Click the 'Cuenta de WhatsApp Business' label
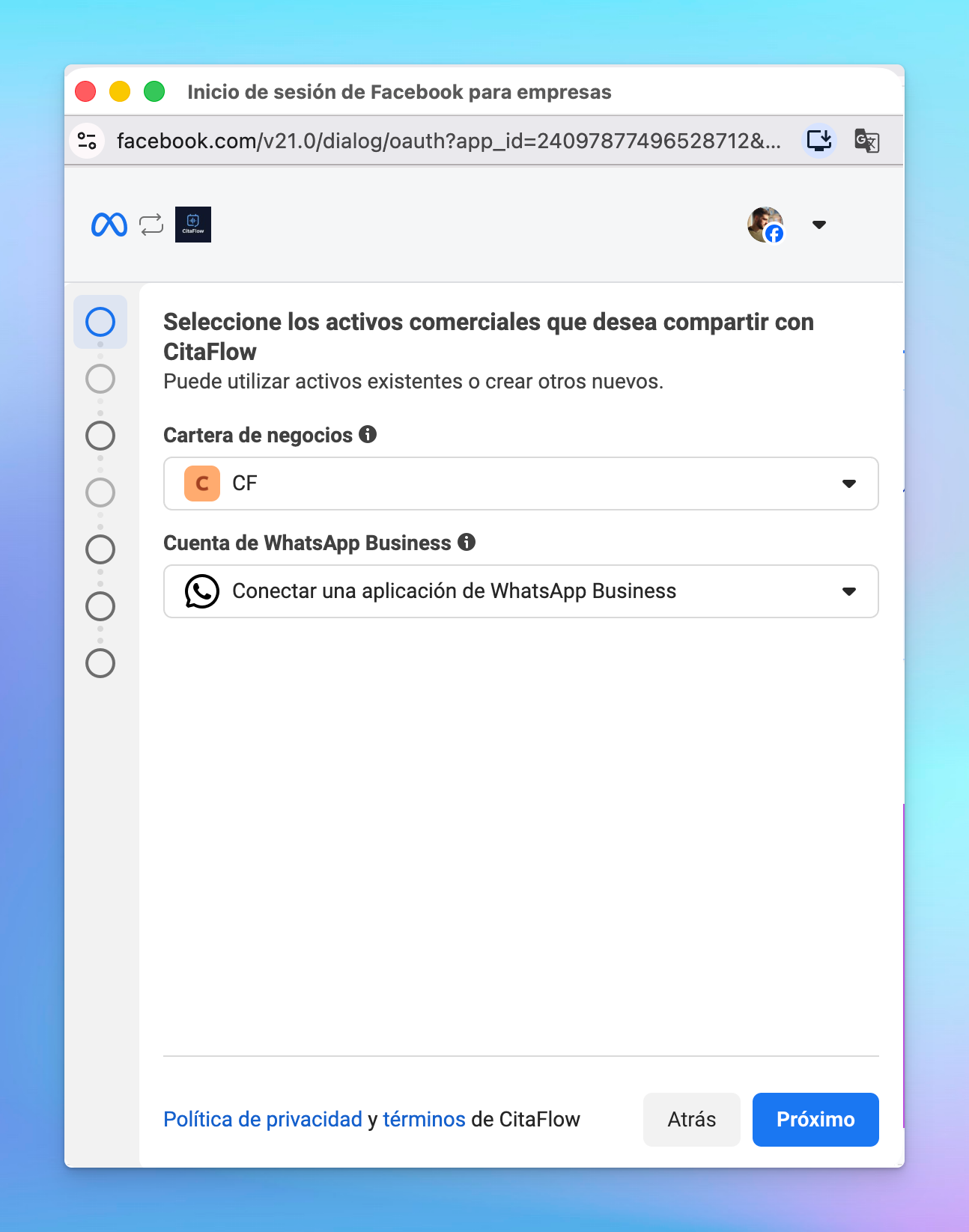 (307, 543)
